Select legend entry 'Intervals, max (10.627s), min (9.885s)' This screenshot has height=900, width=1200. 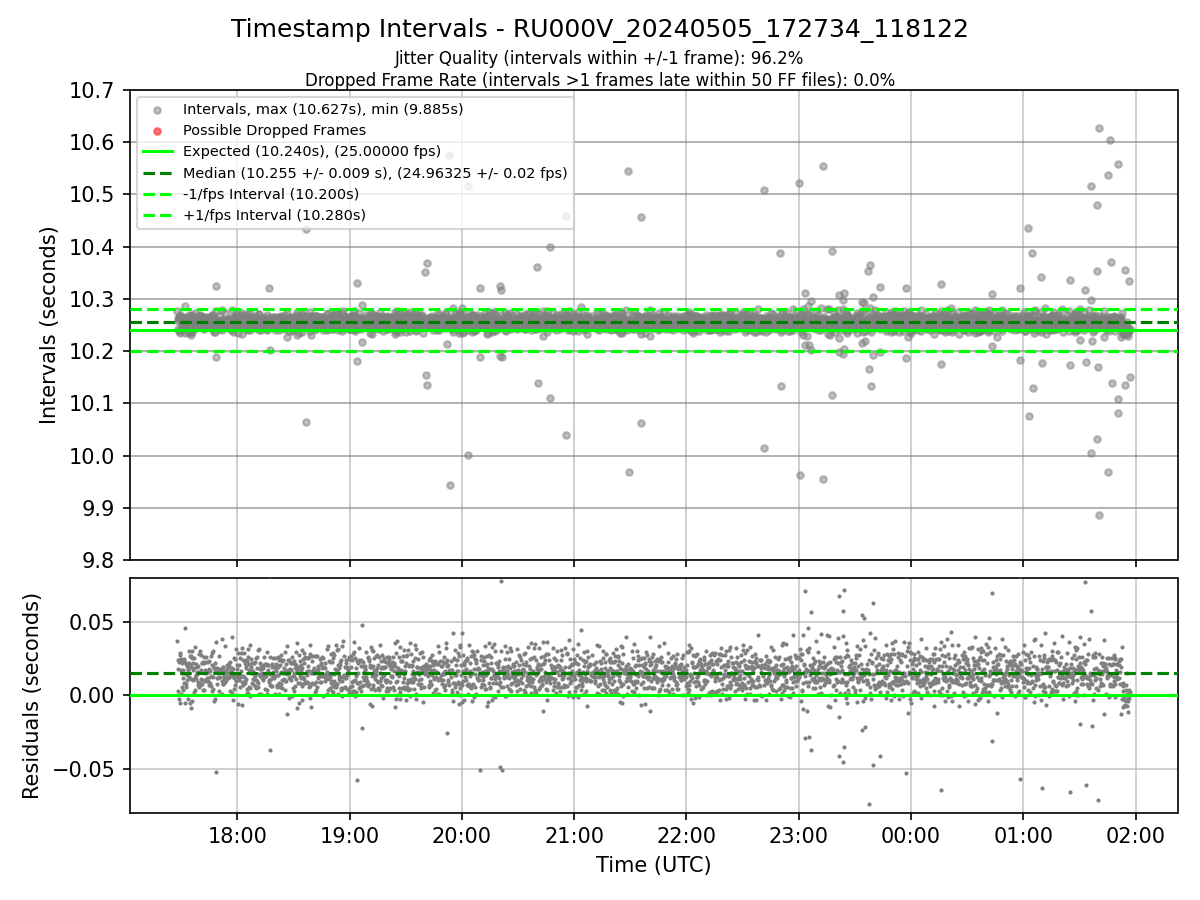pyautogui.click(x=322, y=109)
